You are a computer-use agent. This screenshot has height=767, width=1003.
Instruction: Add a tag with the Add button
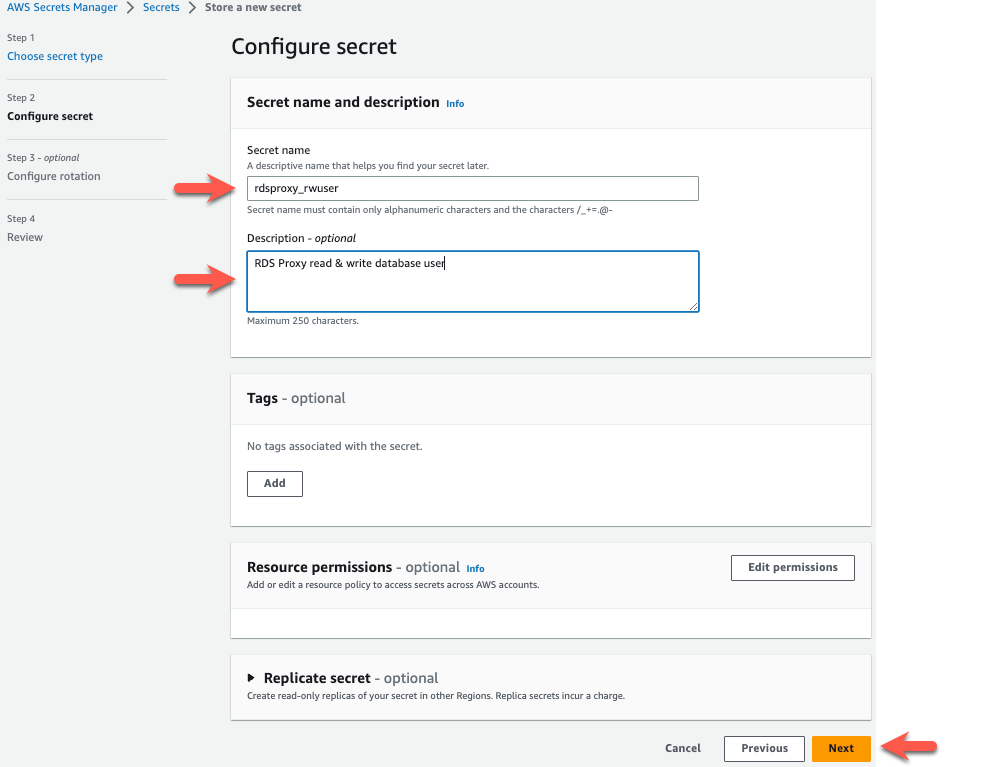pos(275,484)
